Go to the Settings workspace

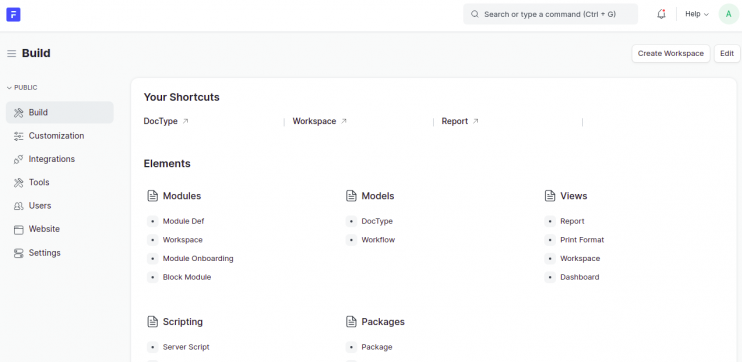point(60,253)
